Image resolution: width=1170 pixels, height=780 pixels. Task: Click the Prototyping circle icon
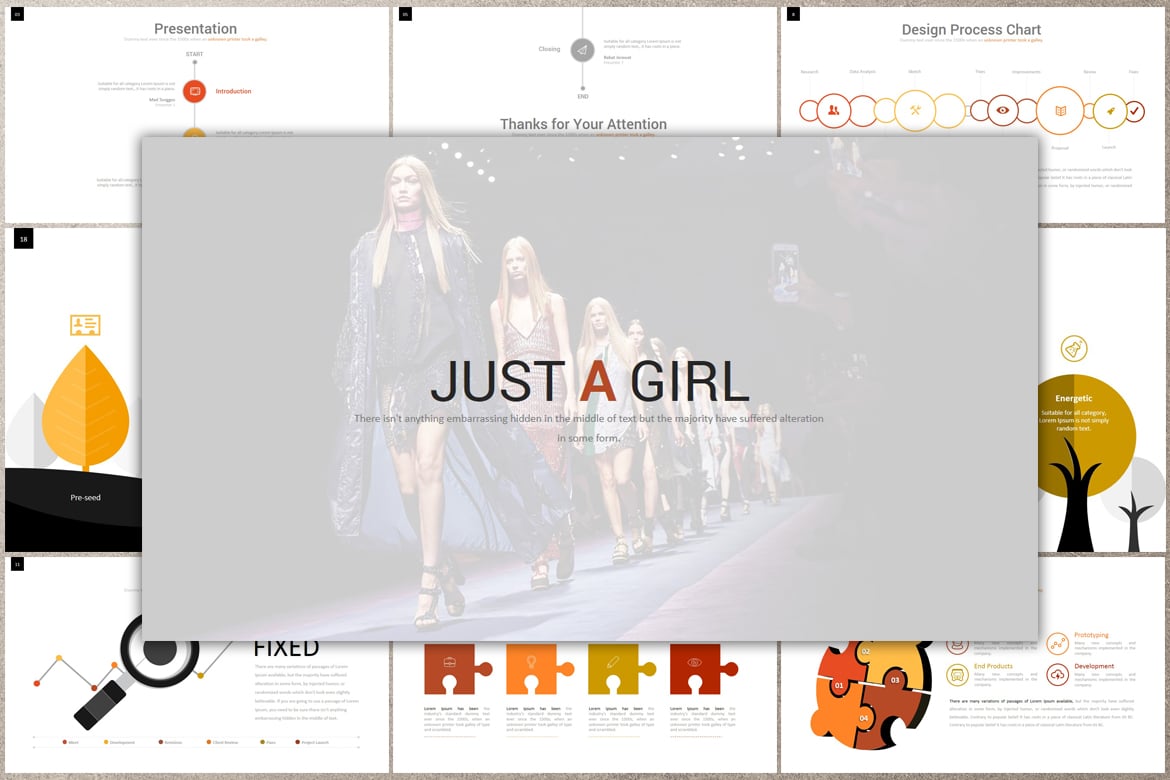tap(1057, 643)
